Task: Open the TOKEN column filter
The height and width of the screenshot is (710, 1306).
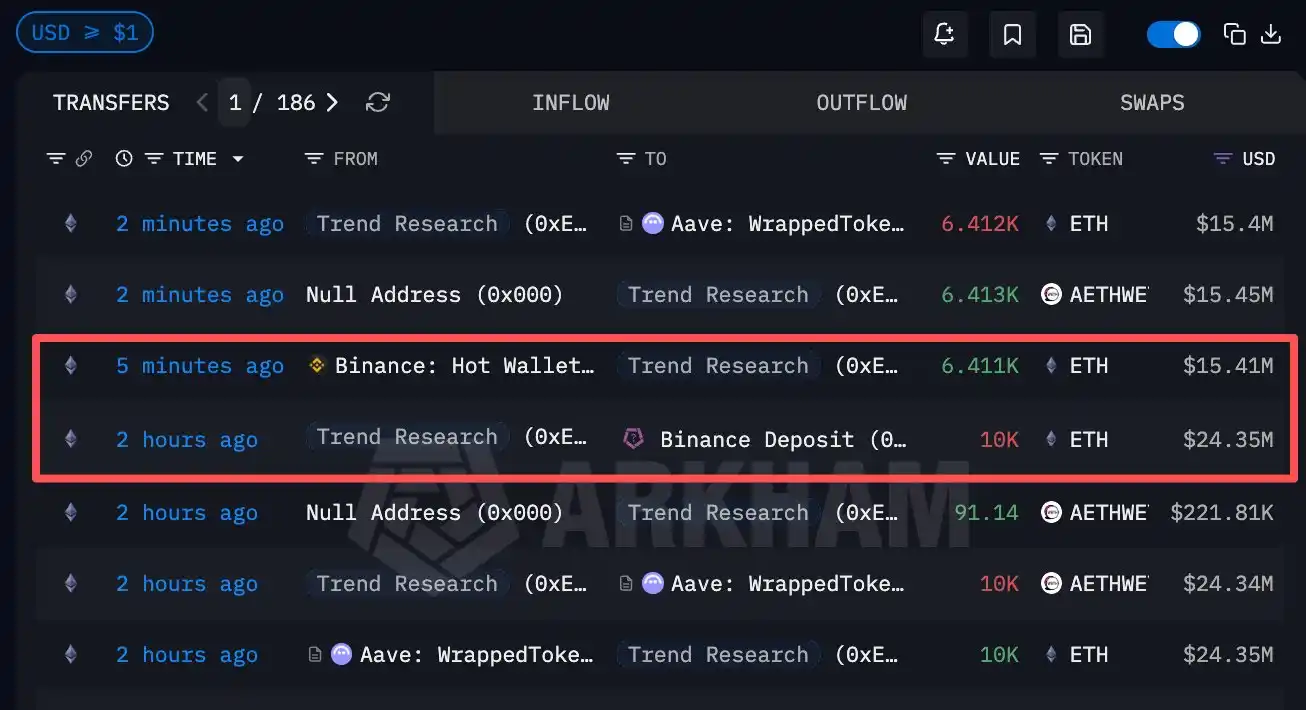Action: pyautogui.click(x=1049, y=159)
